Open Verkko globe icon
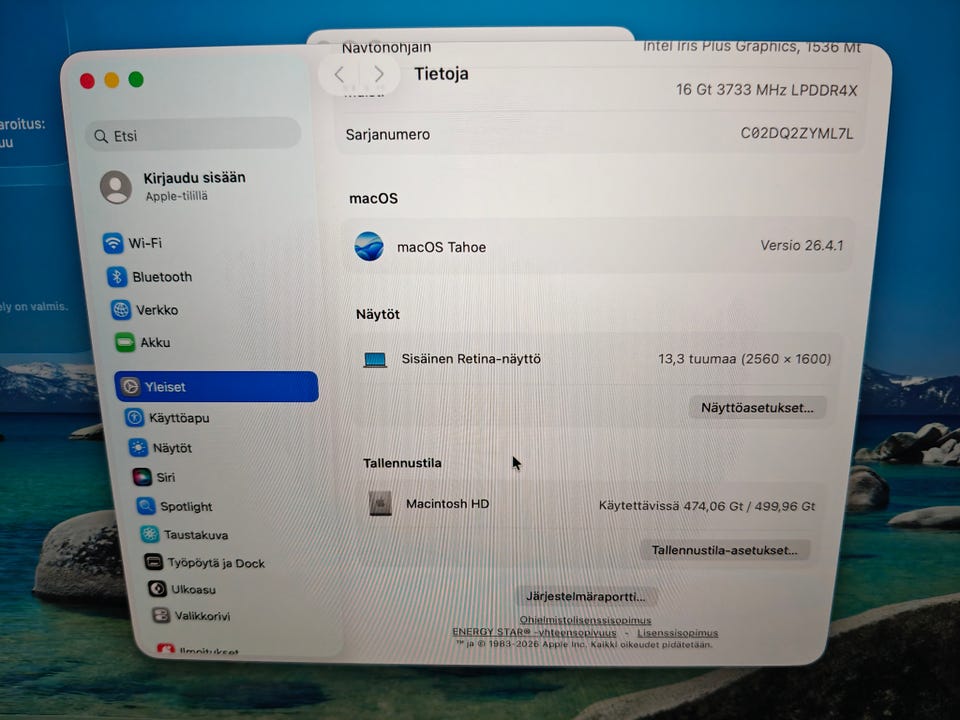960x720 pixels. (121, 310)
